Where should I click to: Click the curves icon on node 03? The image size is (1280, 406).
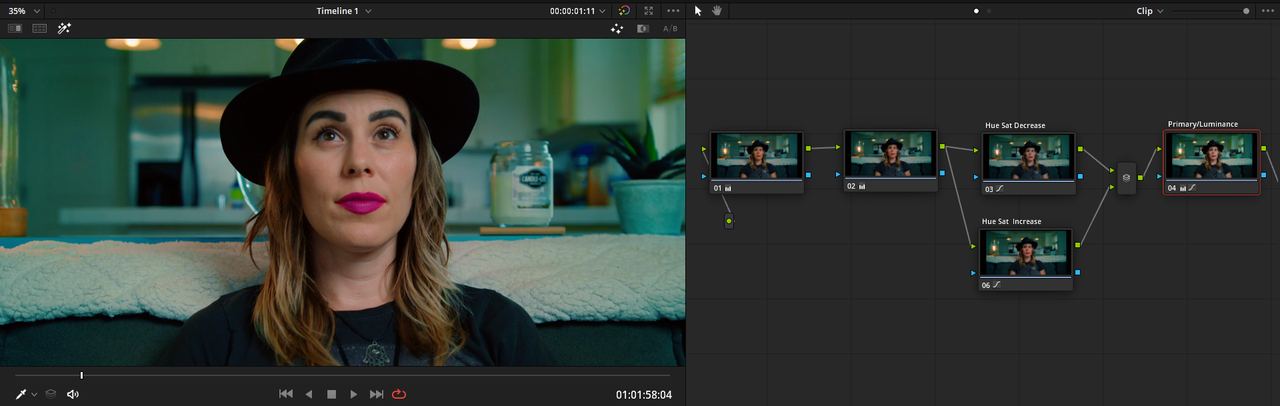(x=998, y=188)
